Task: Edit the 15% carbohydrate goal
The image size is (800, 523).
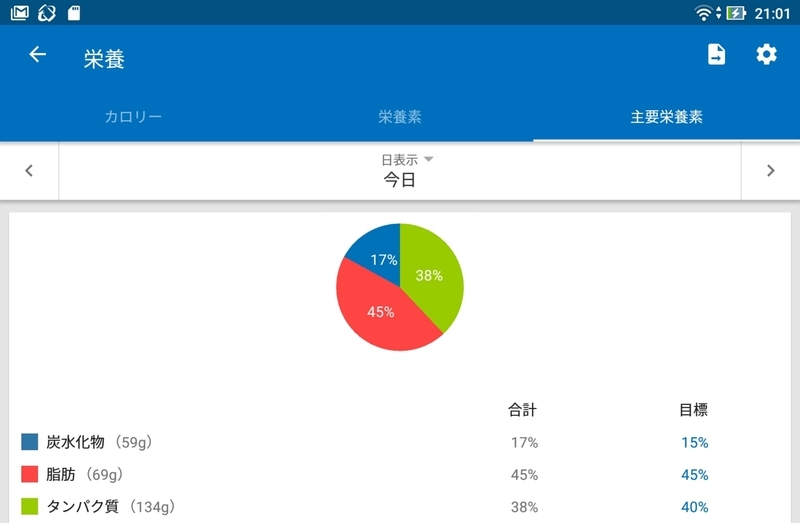Action: tap(694, 442)
